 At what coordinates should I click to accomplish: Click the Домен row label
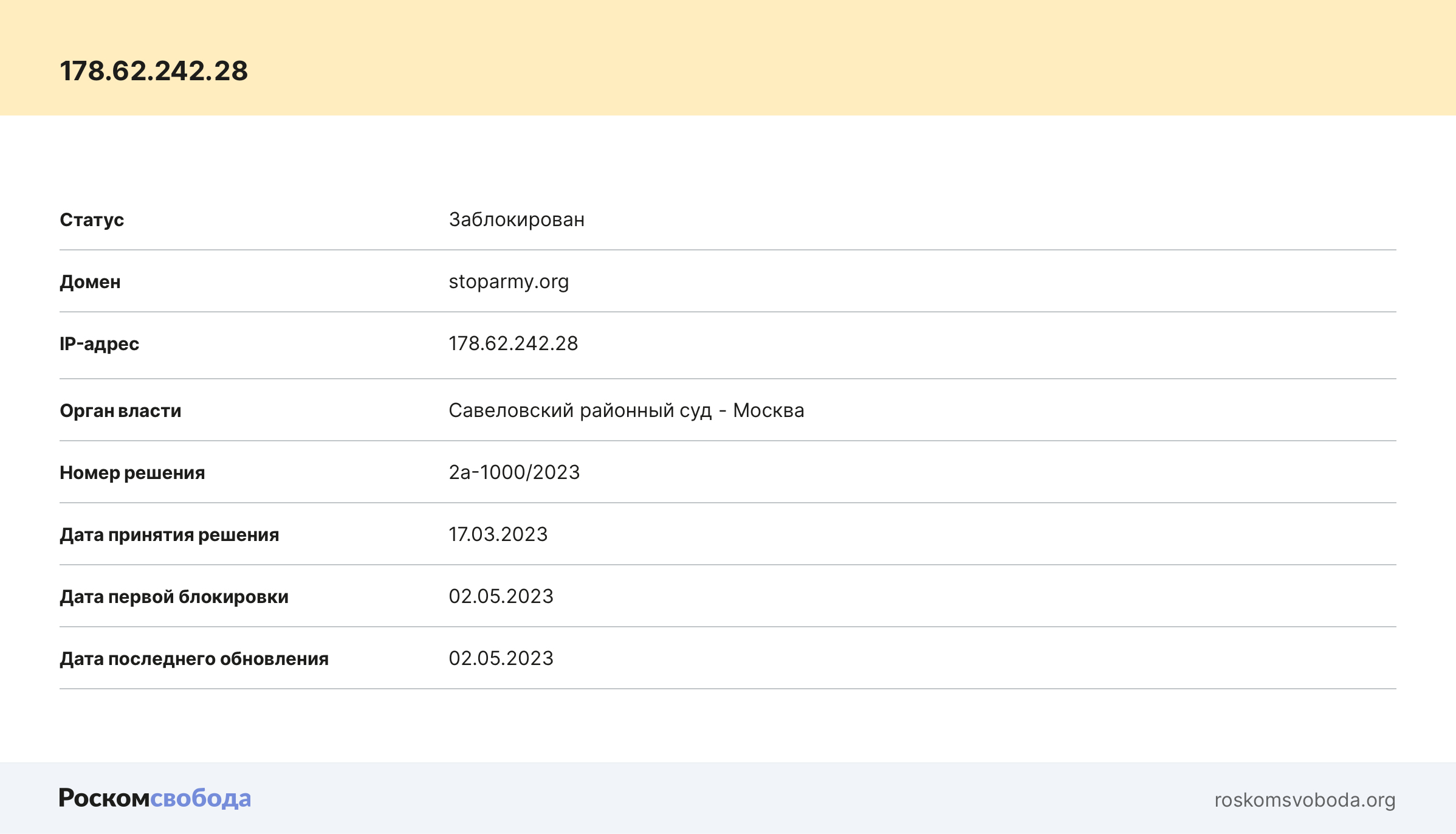90,282
